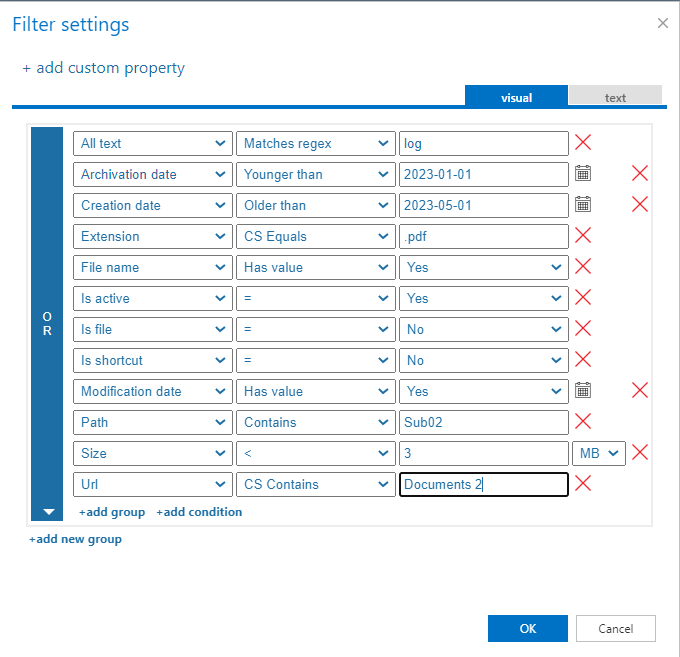Expand the Is active value dropdown
680x657 pixels.
(x=483, y=298)
